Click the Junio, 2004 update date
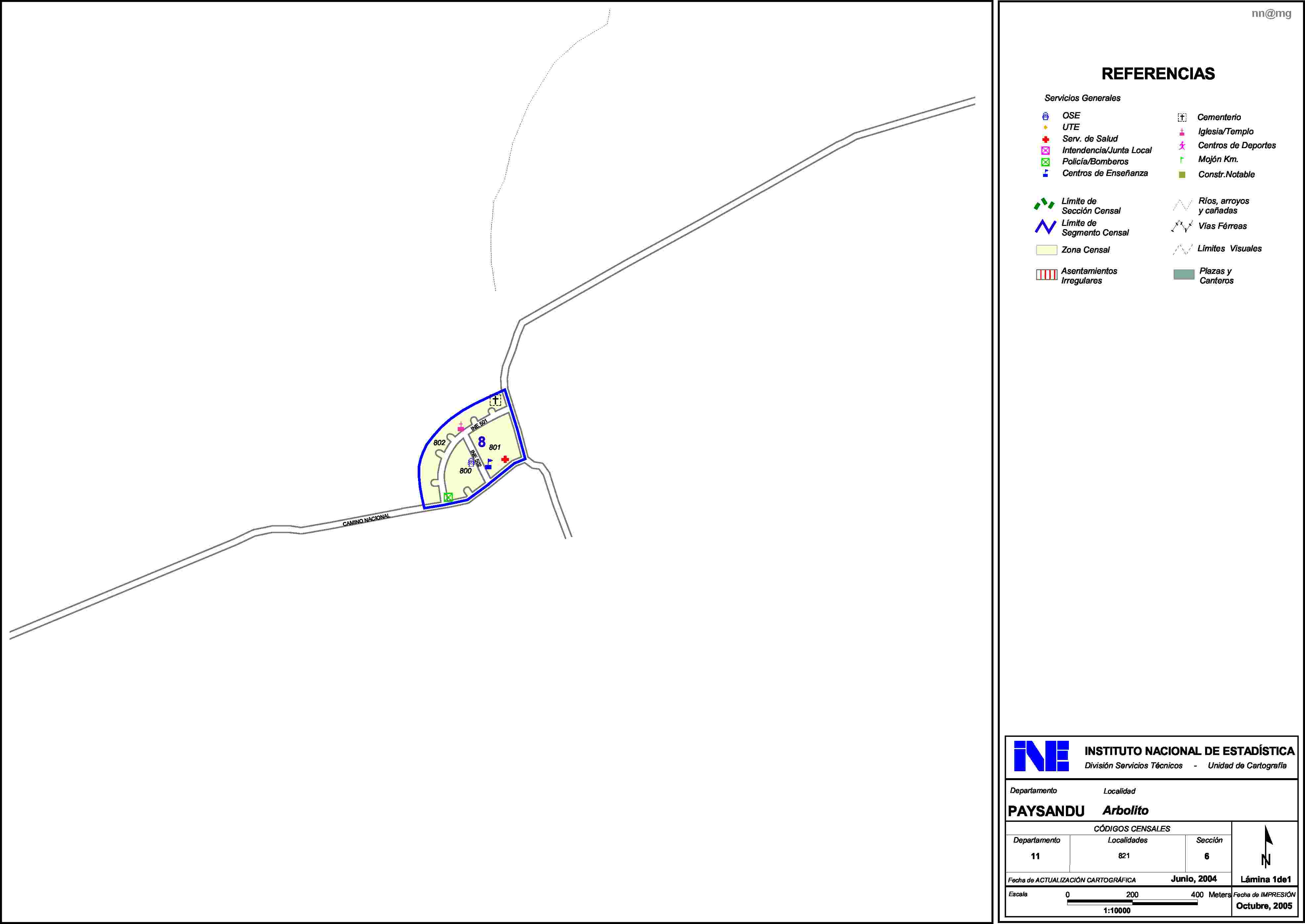1305x924 pixels. [x=1194, y=879]
